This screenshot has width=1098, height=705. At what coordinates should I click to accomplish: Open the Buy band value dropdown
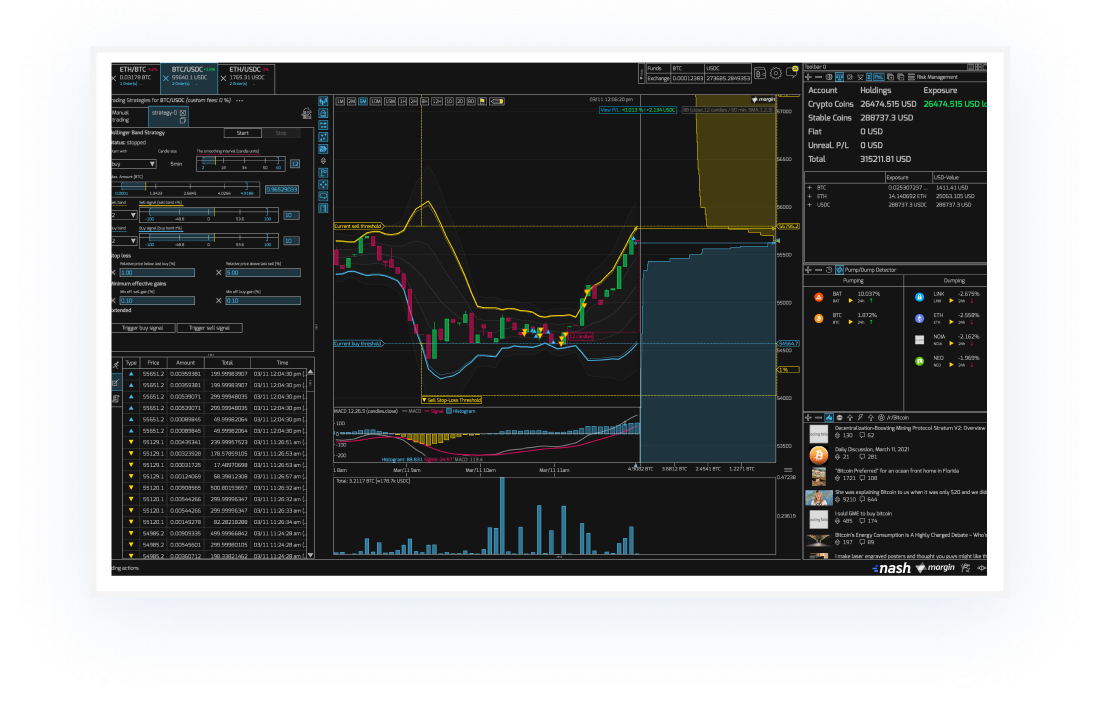pyautogui.click(x=125, y=241)
